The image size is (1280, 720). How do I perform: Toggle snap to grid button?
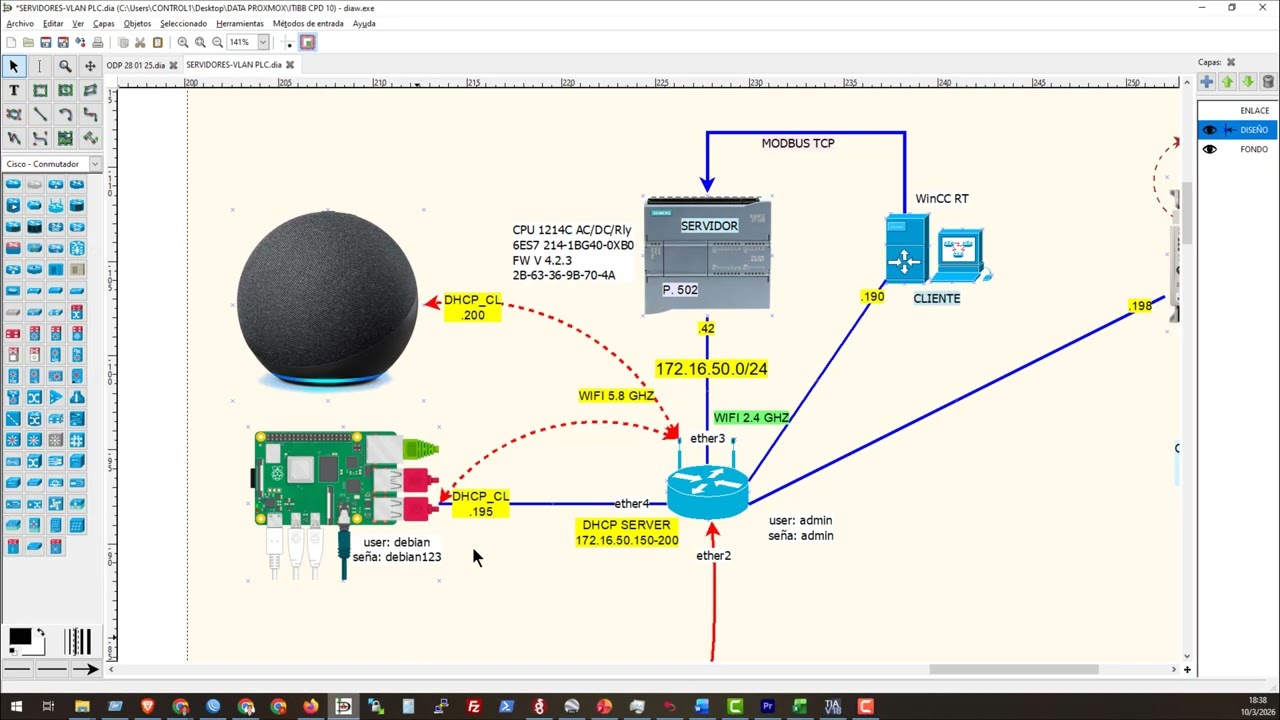pos(288,42)
